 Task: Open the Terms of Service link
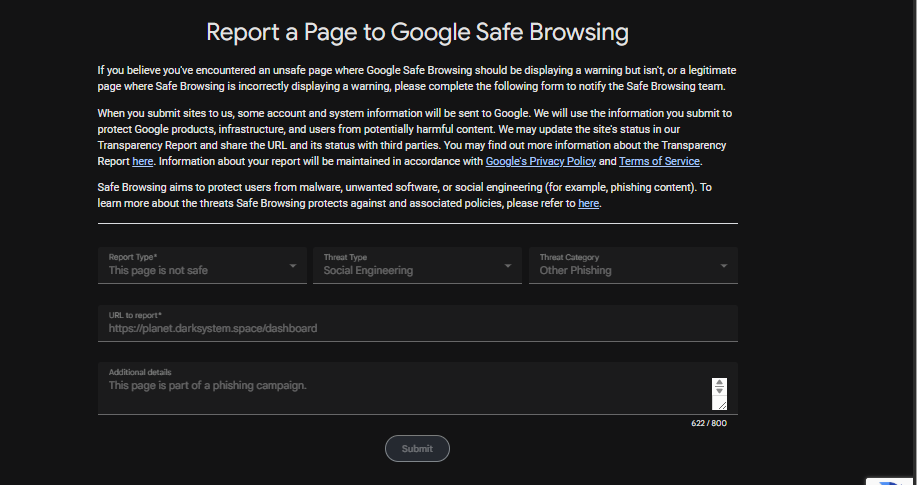[x=659, y=161]
